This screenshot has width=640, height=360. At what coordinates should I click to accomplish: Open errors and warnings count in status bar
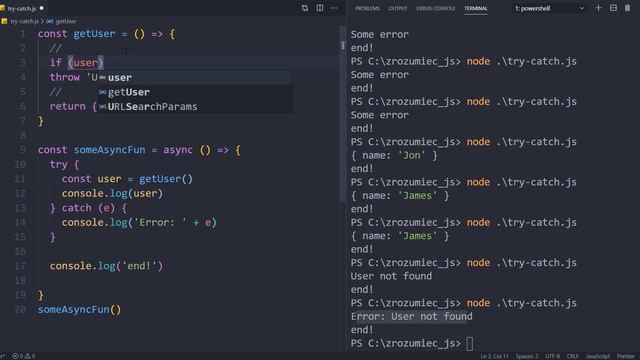(x=24, y=356)
